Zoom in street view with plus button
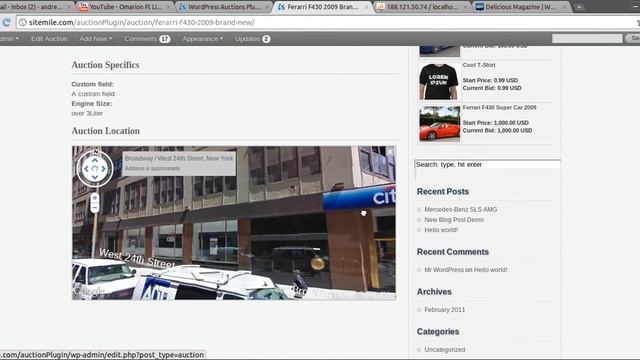640x360 pixels. [x=95, y=198]
